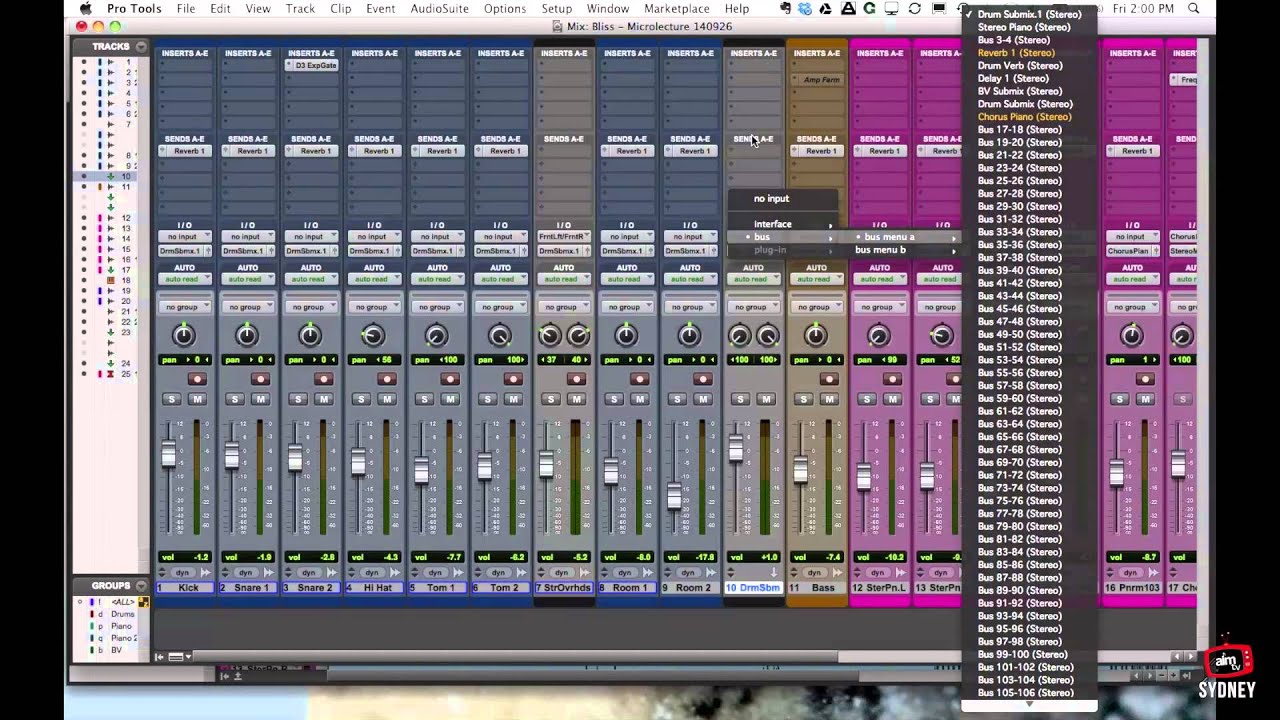Click the pan knob on Bass channel
1280x720 pixels.
[816, 336]
